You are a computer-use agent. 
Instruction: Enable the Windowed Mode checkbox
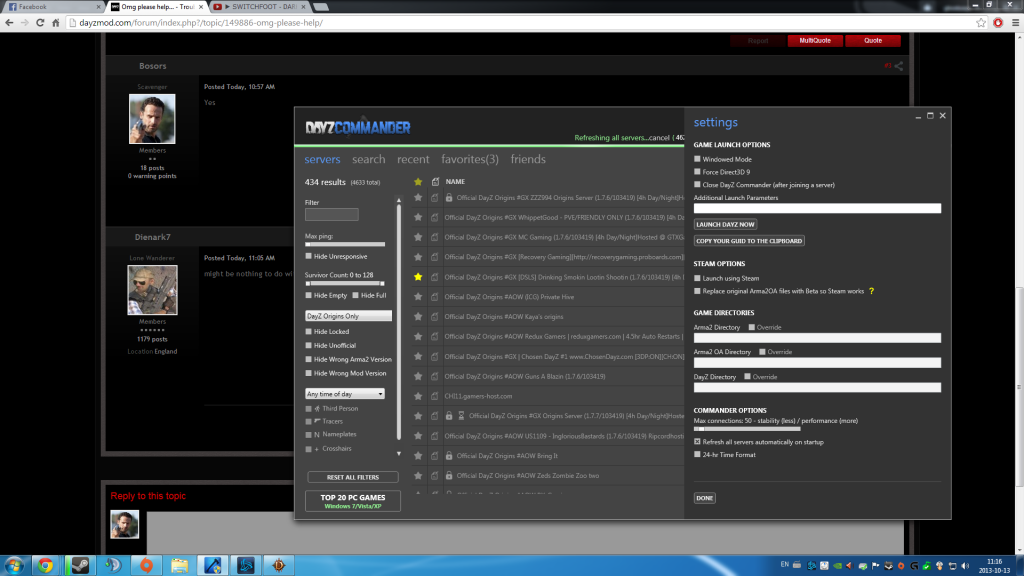point(698,159)
